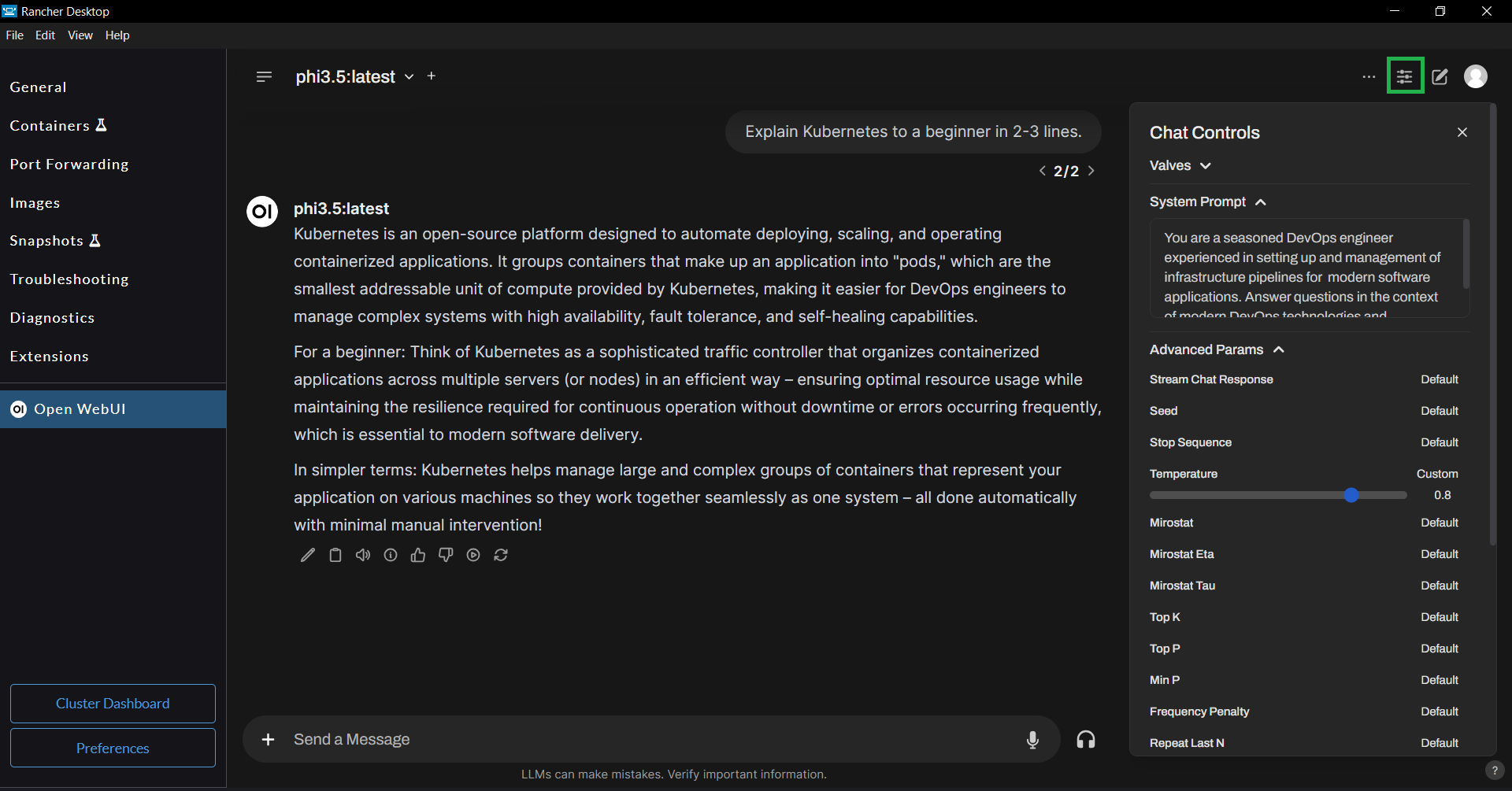
Task: Toggle Frequency Penalty Default setting
Action: click(x=1440, y=712)
